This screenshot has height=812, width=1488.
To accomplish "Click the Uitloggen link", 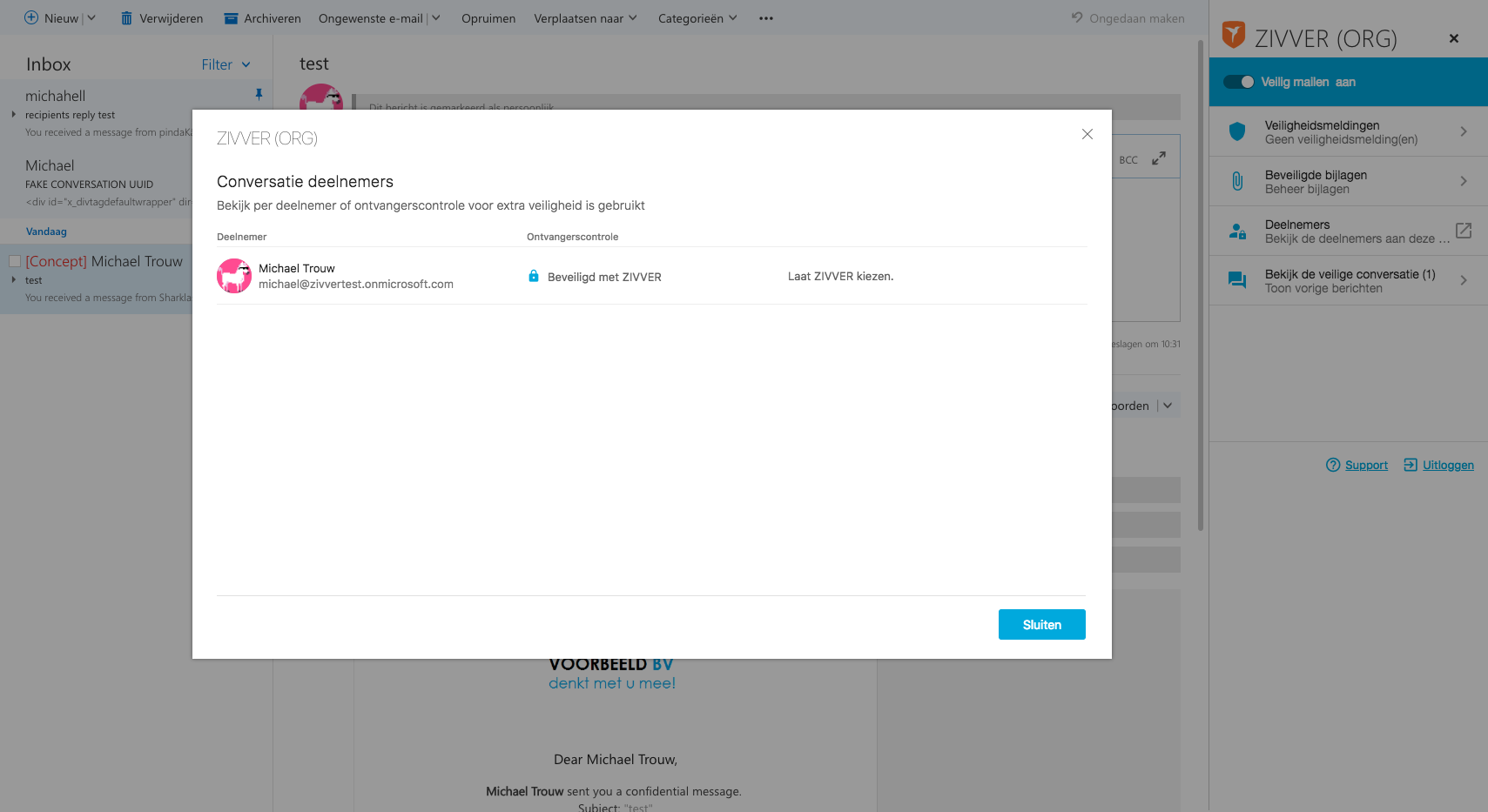I will coord(1448,465).
